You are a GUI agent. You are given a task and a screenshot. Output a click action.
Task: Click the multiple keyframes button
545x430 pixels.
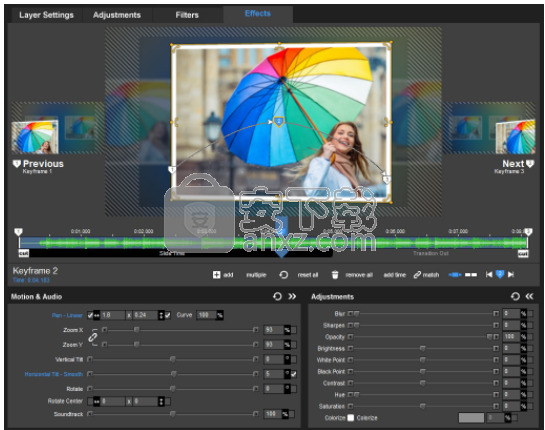(x=256, y=275)
